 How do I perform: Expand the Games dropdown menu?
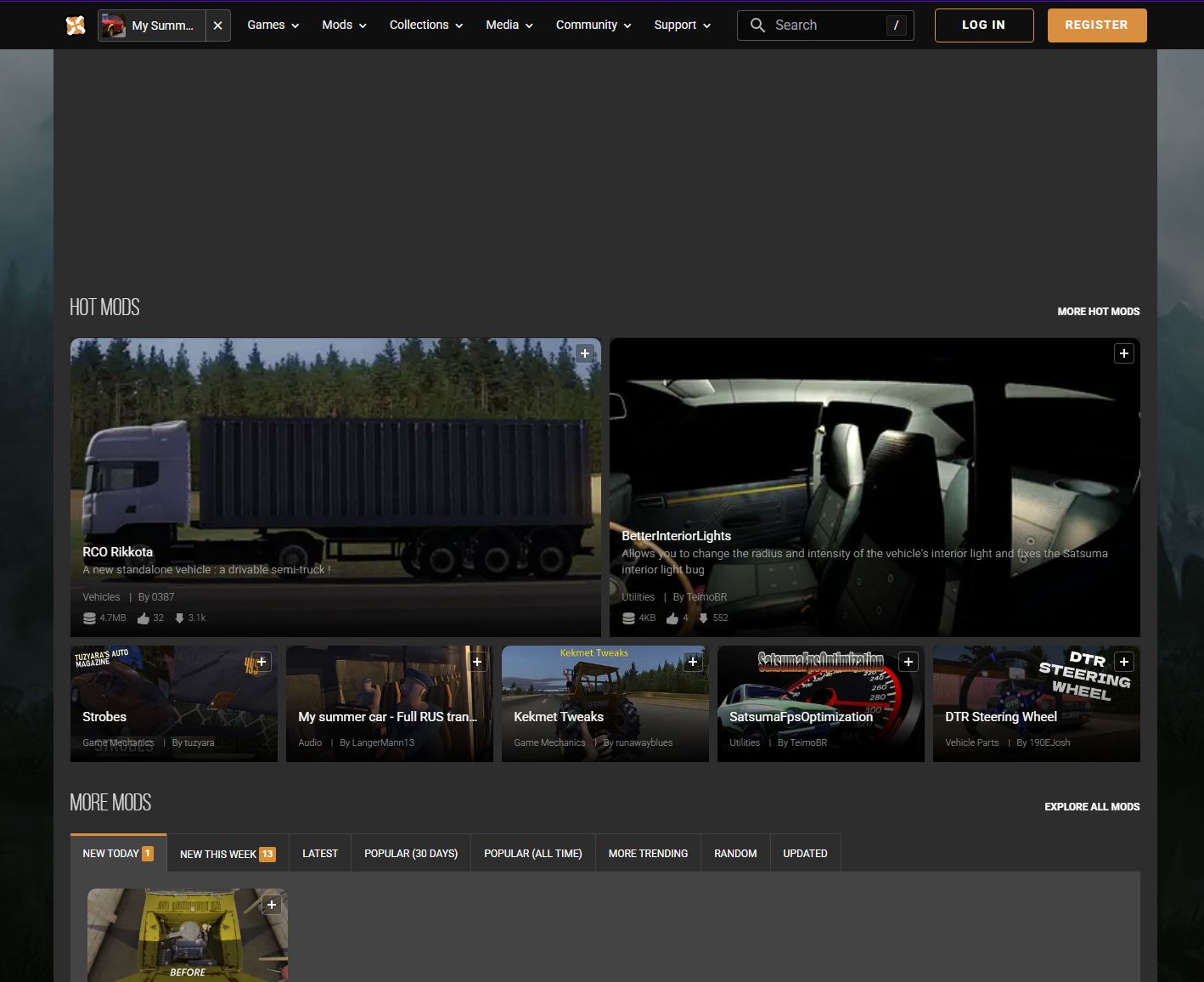(x=273, y=25)
